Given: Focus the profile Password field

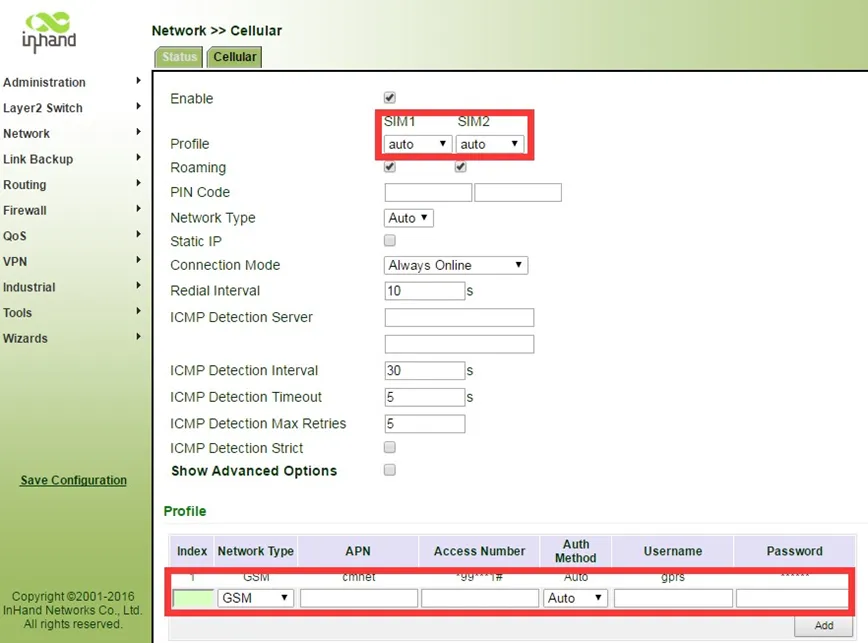Looking at the screenshot, I should [792, 598].
